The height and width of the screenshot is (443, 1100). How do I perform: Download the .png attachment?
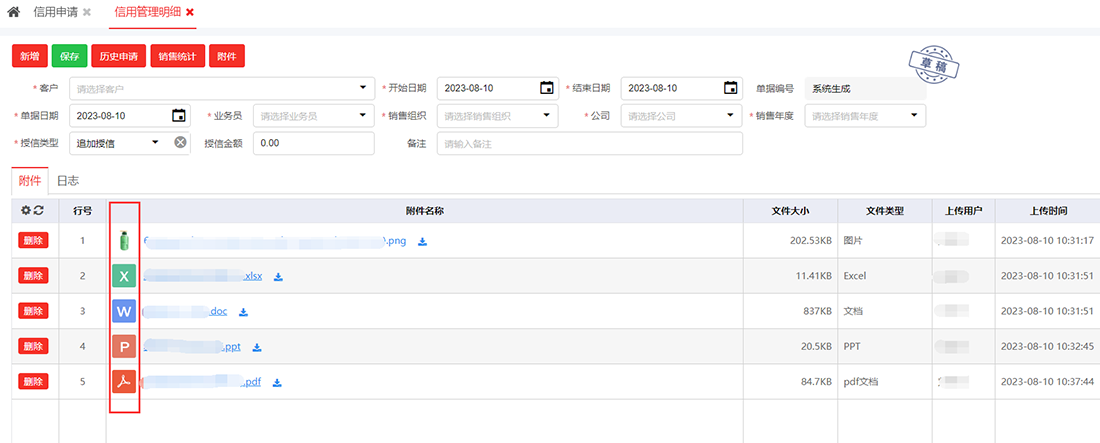click(x=422, y=241)
